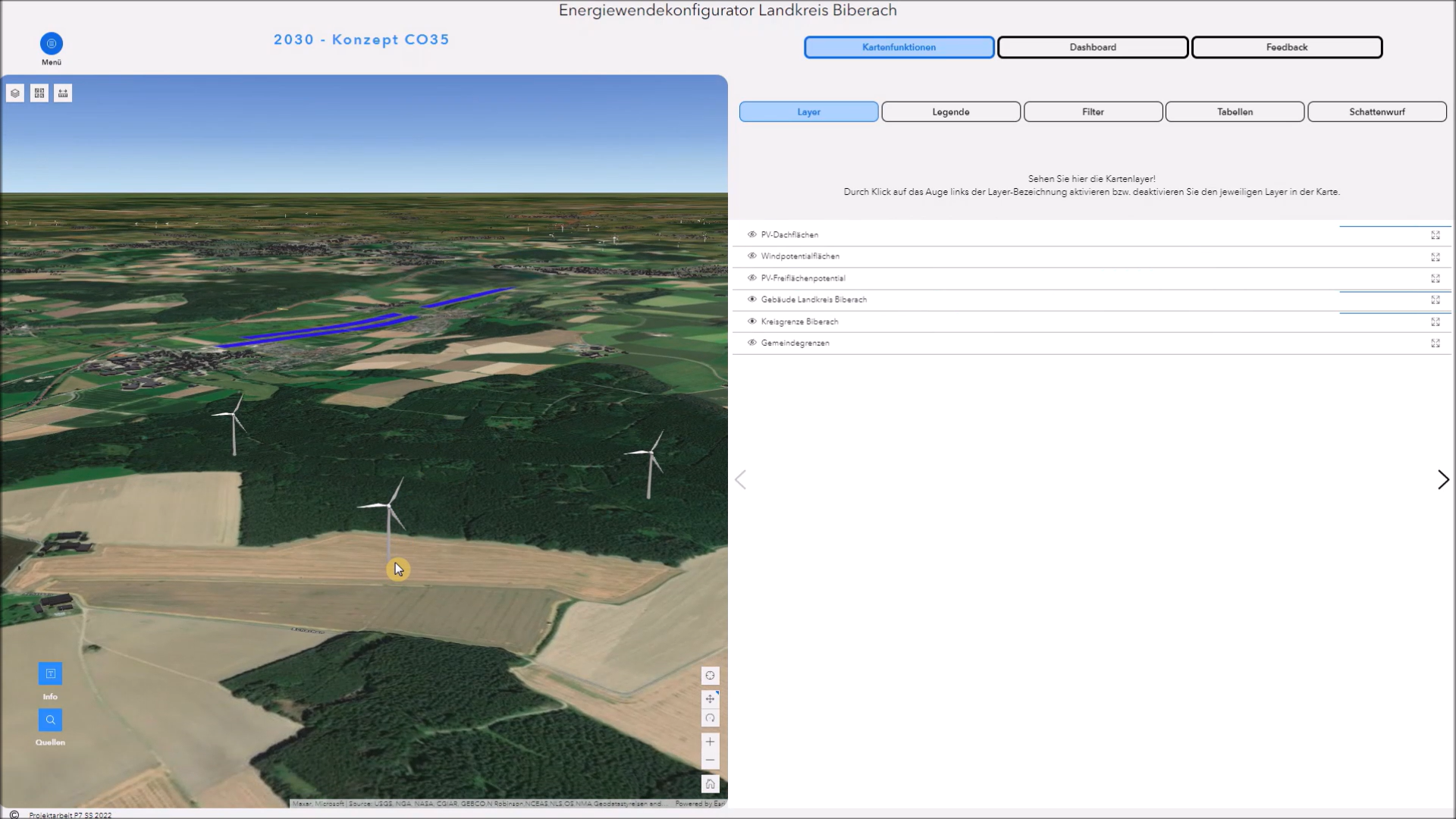Open the layer list widget on the map

15,93
